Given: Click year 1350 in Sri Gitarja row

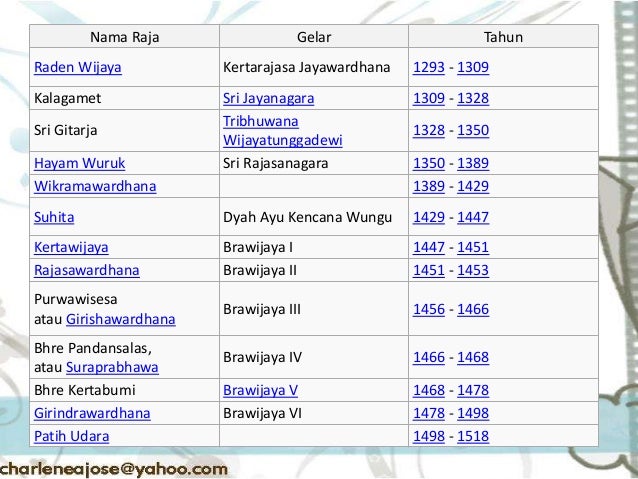Looking at the screenshot, I should click(x=473, y=130).
